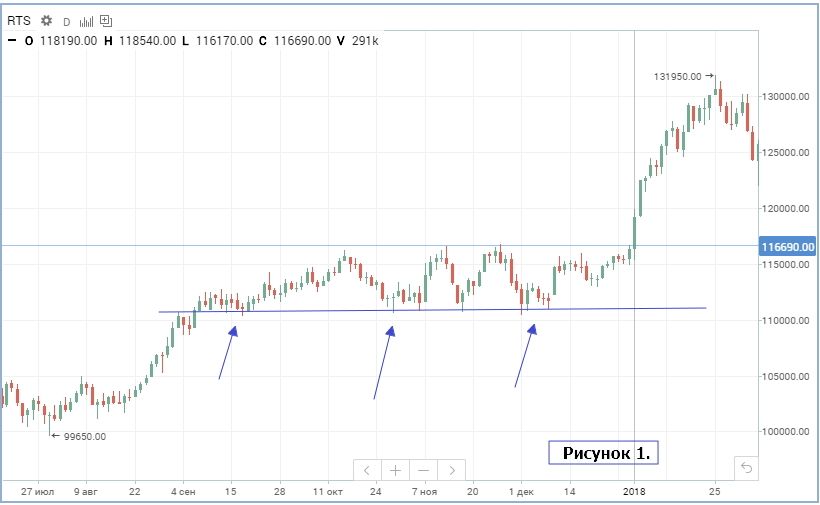Viewport: 820px width, 505px height.
Task: Open the D timeframe interval selector
Action: (67, 21)
